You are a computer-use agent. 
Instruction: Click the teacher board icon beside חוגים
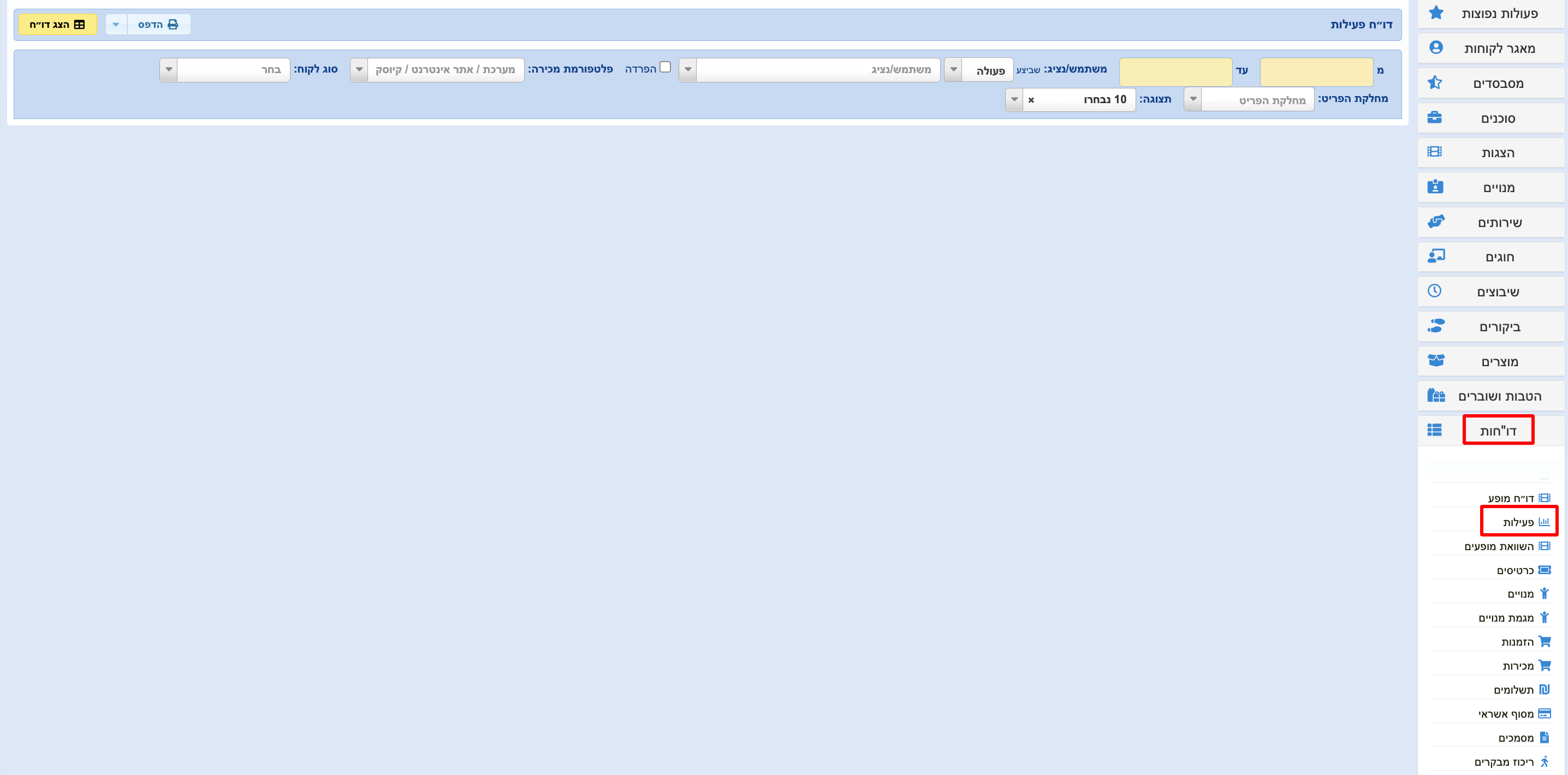point(1435,256)
